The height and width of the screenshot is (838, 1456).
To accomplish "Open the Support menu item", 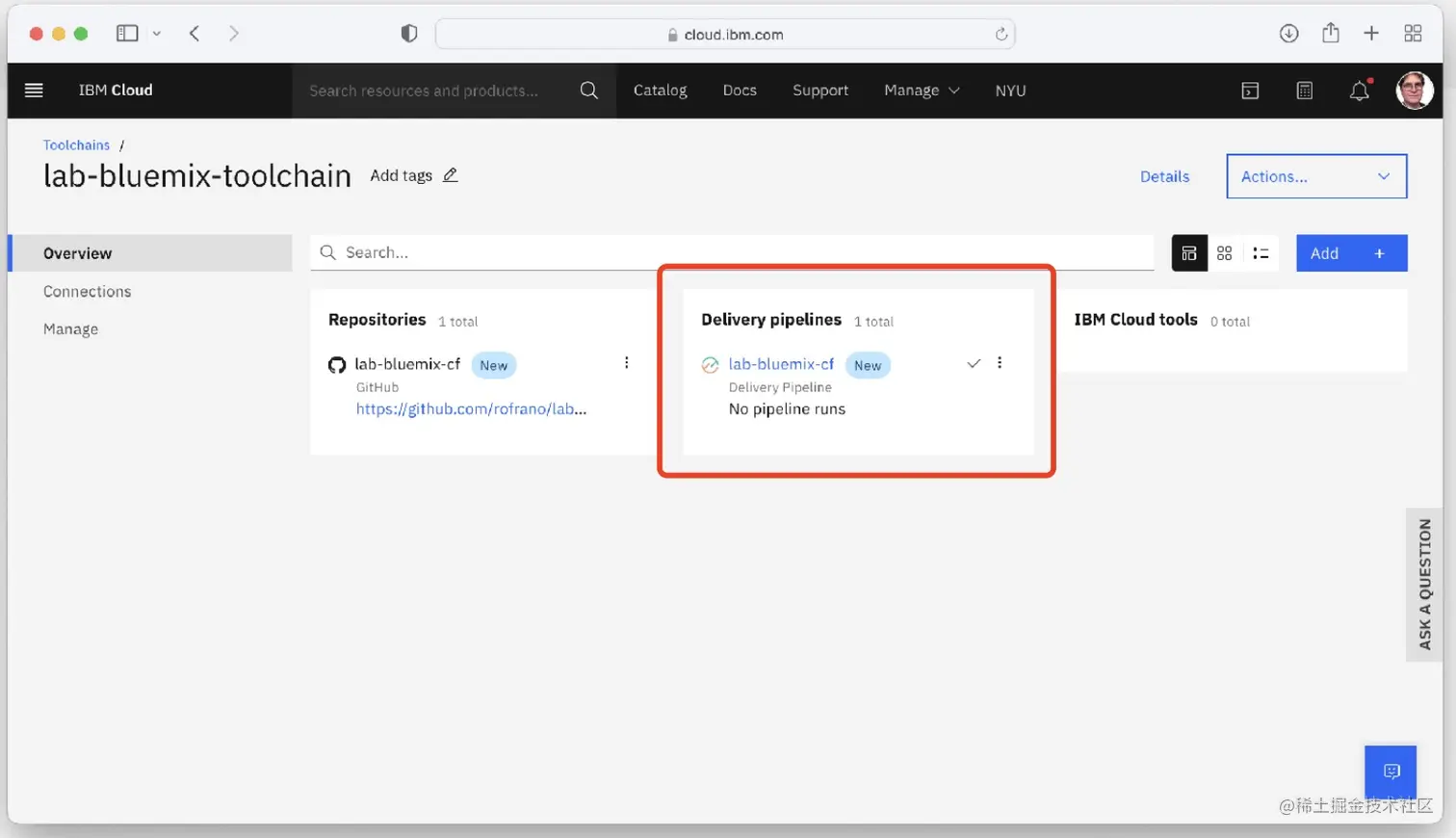I will (x=820, y=91).
